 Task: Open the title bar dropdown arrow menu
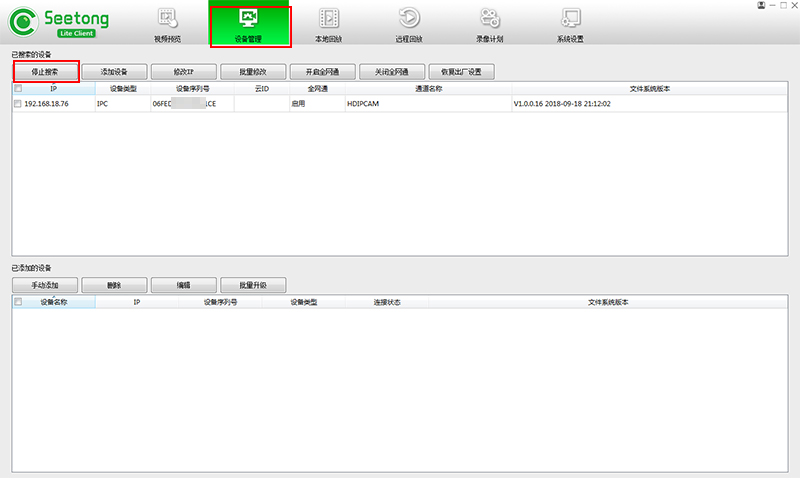tap(761, 5)
